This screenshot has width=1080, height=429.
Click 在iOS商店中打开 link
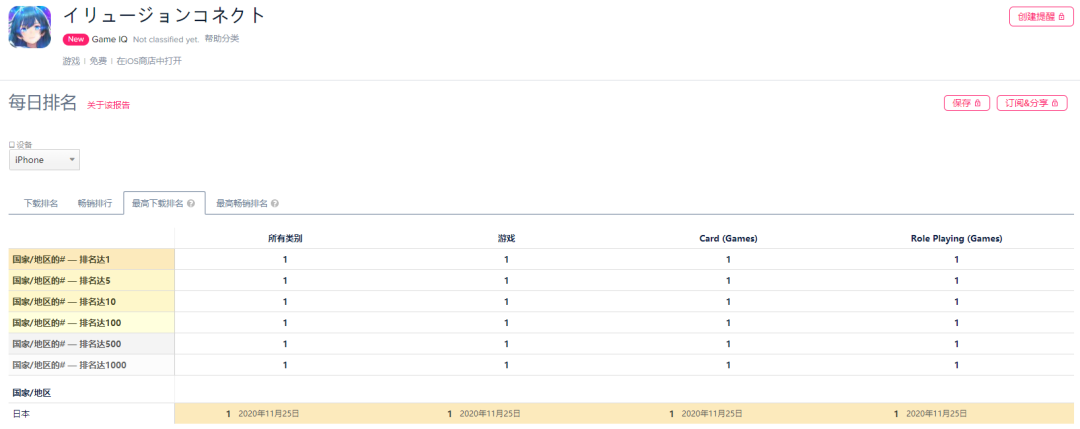coord(149,61)
